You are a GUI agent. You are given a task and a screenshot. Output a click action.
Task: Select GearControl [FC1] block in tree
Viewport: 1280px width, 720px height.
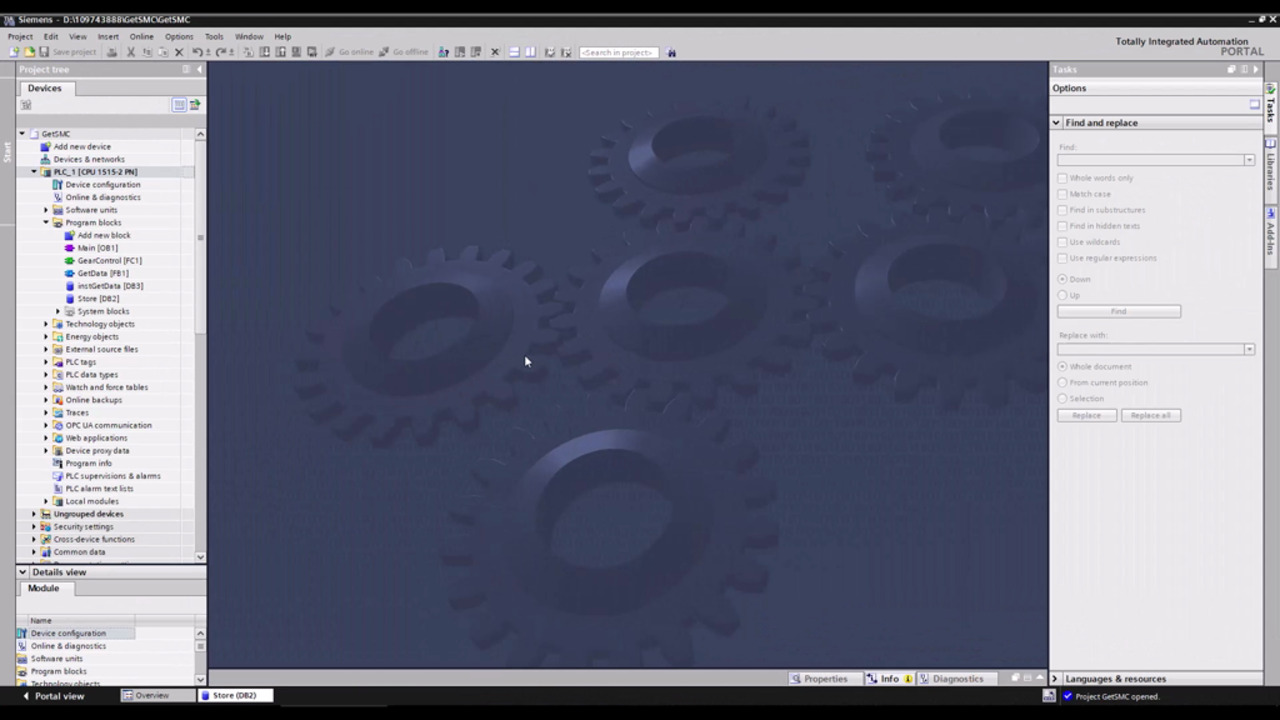[109, 260]
